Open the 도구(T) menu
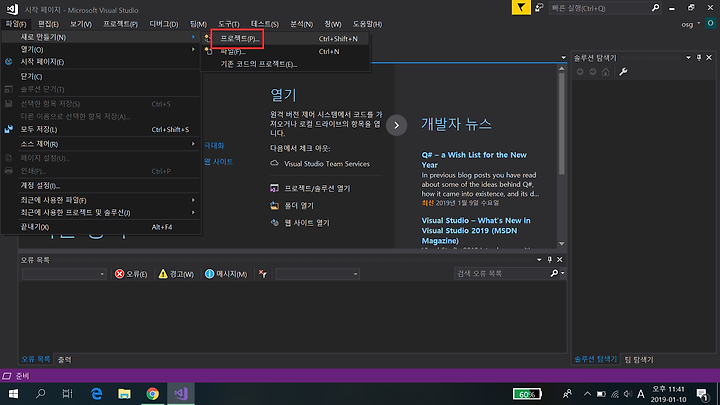The height and width of the screenshot is (405, 720). click(228, 24)
